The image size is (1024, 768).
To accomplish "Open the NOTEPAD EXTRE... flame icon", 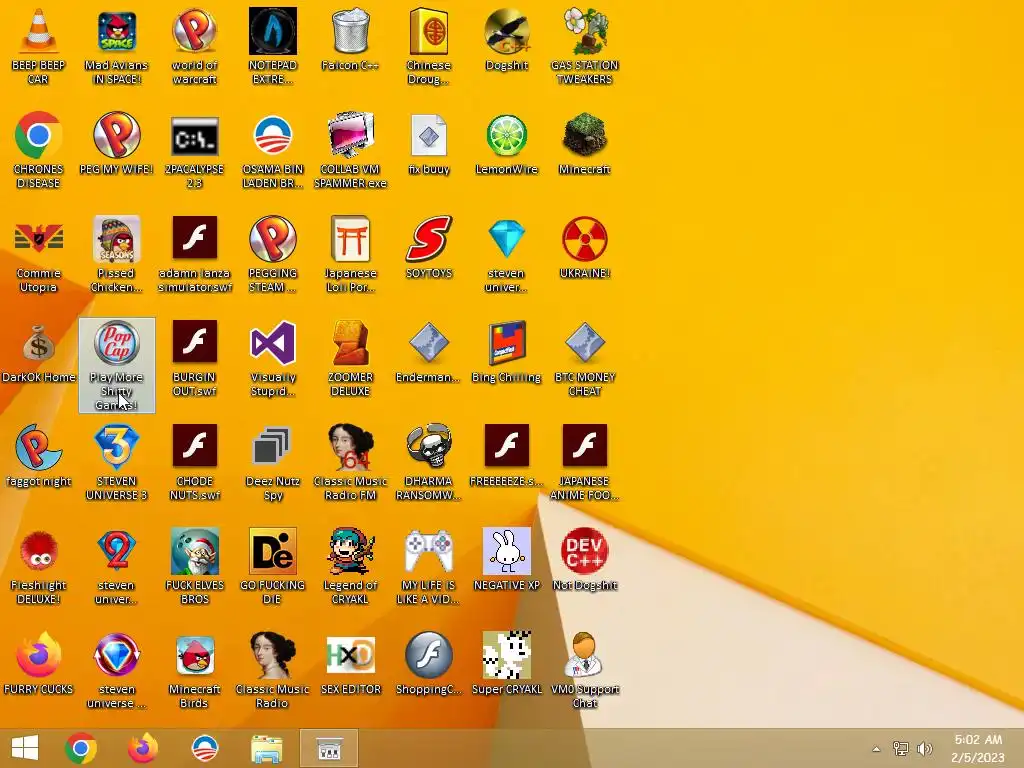I will coord(272,31).
